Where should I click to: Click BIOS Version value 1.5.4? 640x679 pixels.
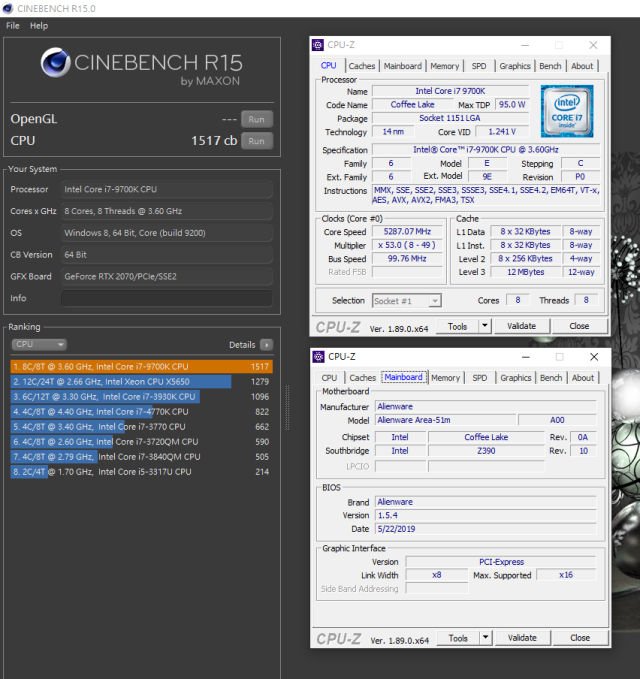485,515
